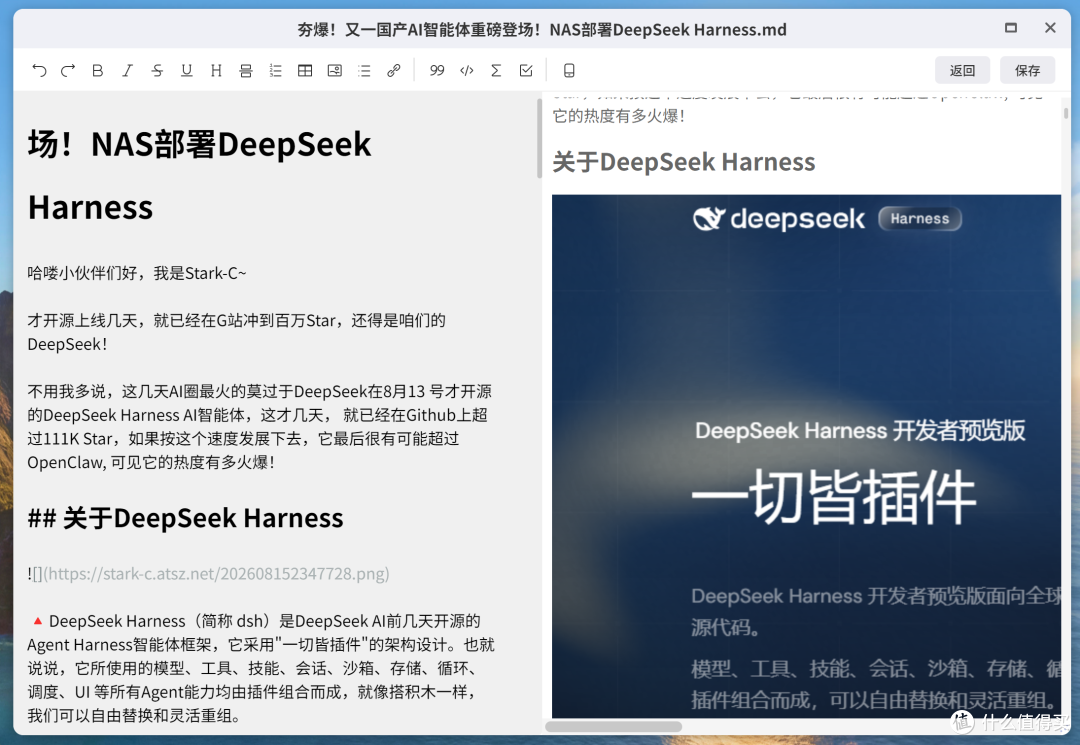1080x745 pixels.
Task: Apply strikethrough formatting
Action: [x=157, y=70]
